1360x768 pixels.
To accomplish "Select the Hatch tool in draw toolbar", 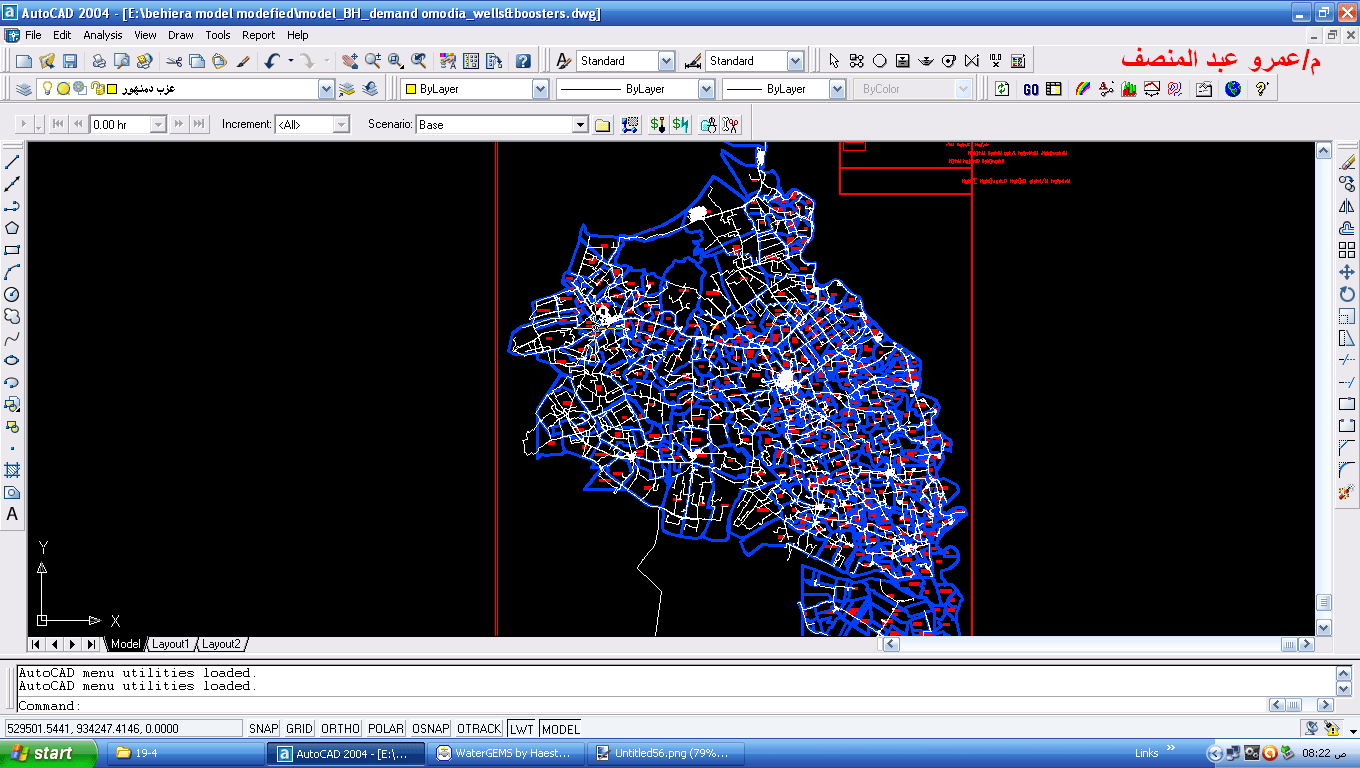I will [x=12, y=470].
